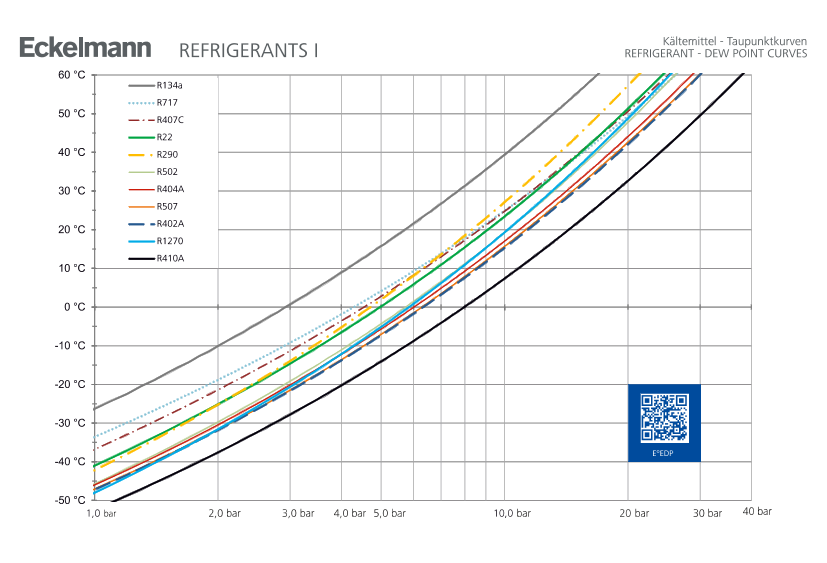Click the REFRIGERANTS I heading
The image size is (827, 563).
point(248,50)
